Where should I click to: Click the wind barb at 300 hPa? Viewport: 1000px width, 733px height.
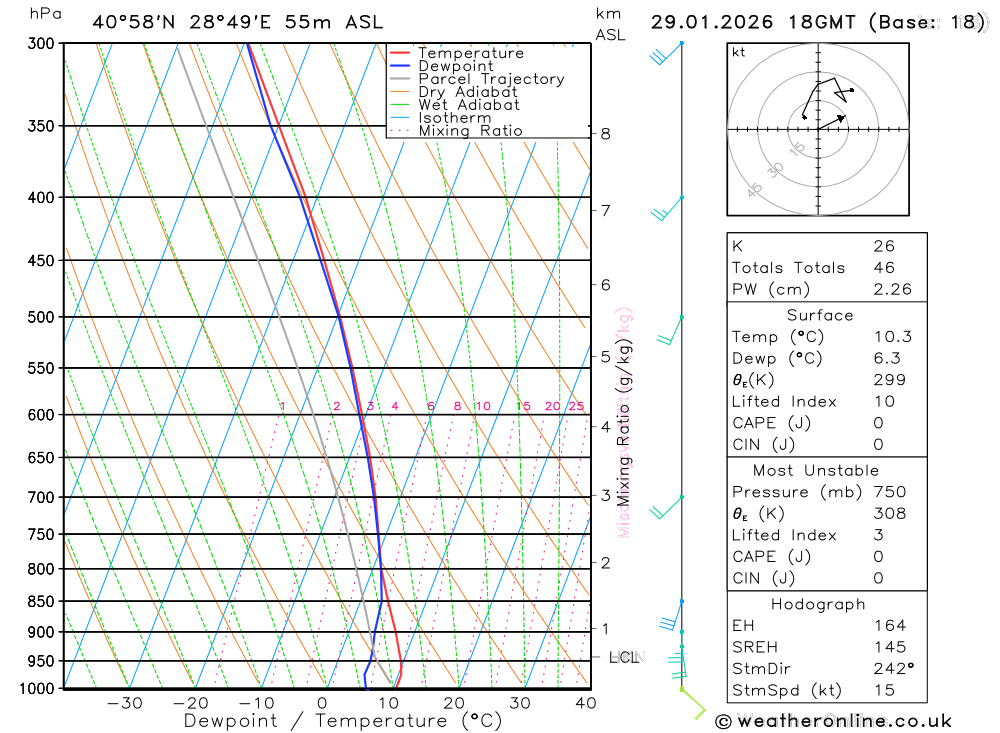pos(666,53)
